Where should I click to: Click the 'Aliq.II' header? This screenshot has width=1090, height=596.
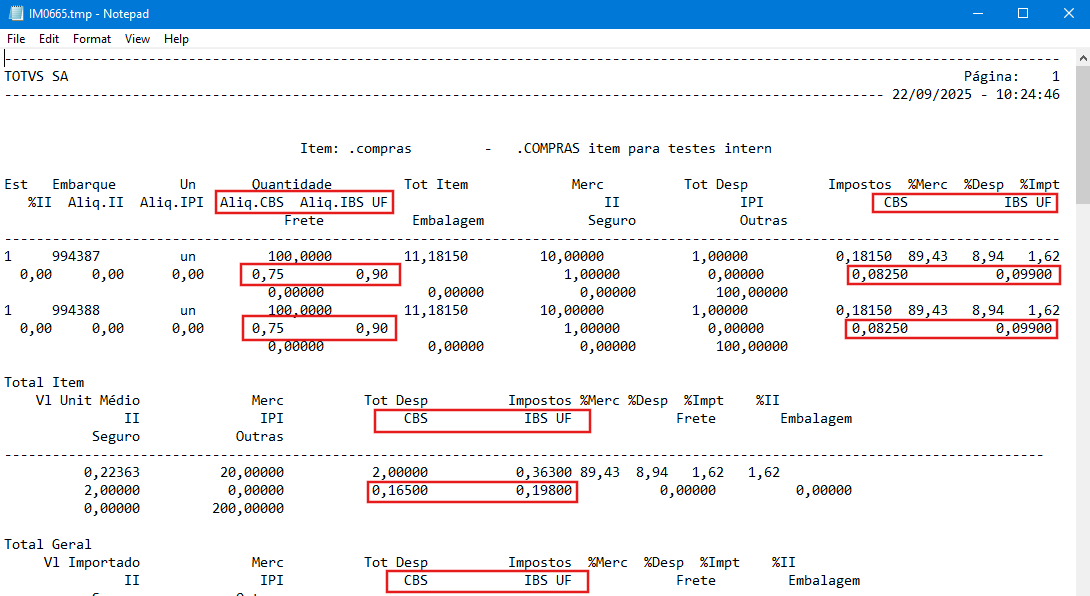tap(96, 202)
